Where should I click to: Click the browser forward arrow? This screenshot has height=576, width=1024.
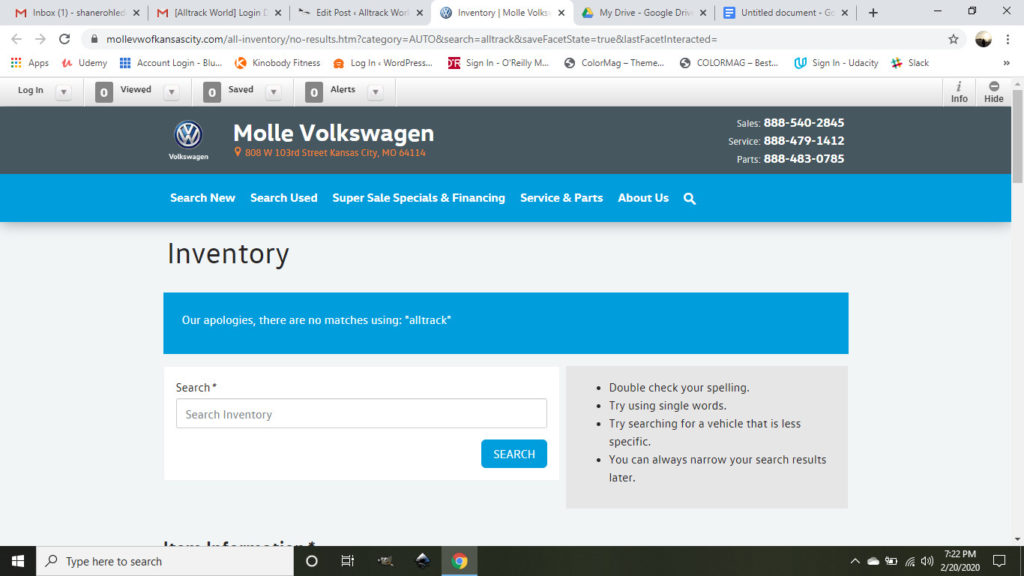click(40, 39)
